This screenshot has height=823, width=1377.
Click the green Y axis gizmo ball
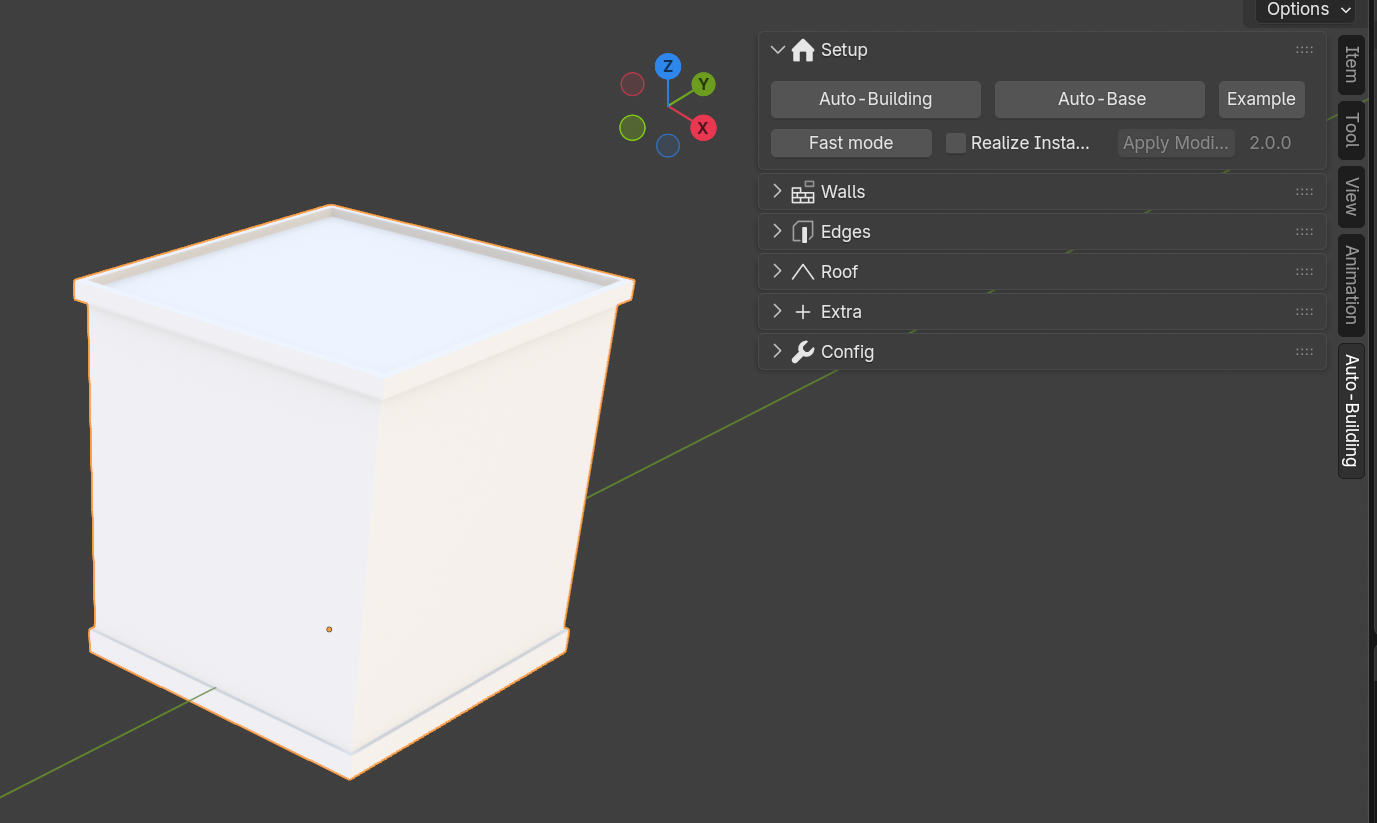tap(704, 84)
